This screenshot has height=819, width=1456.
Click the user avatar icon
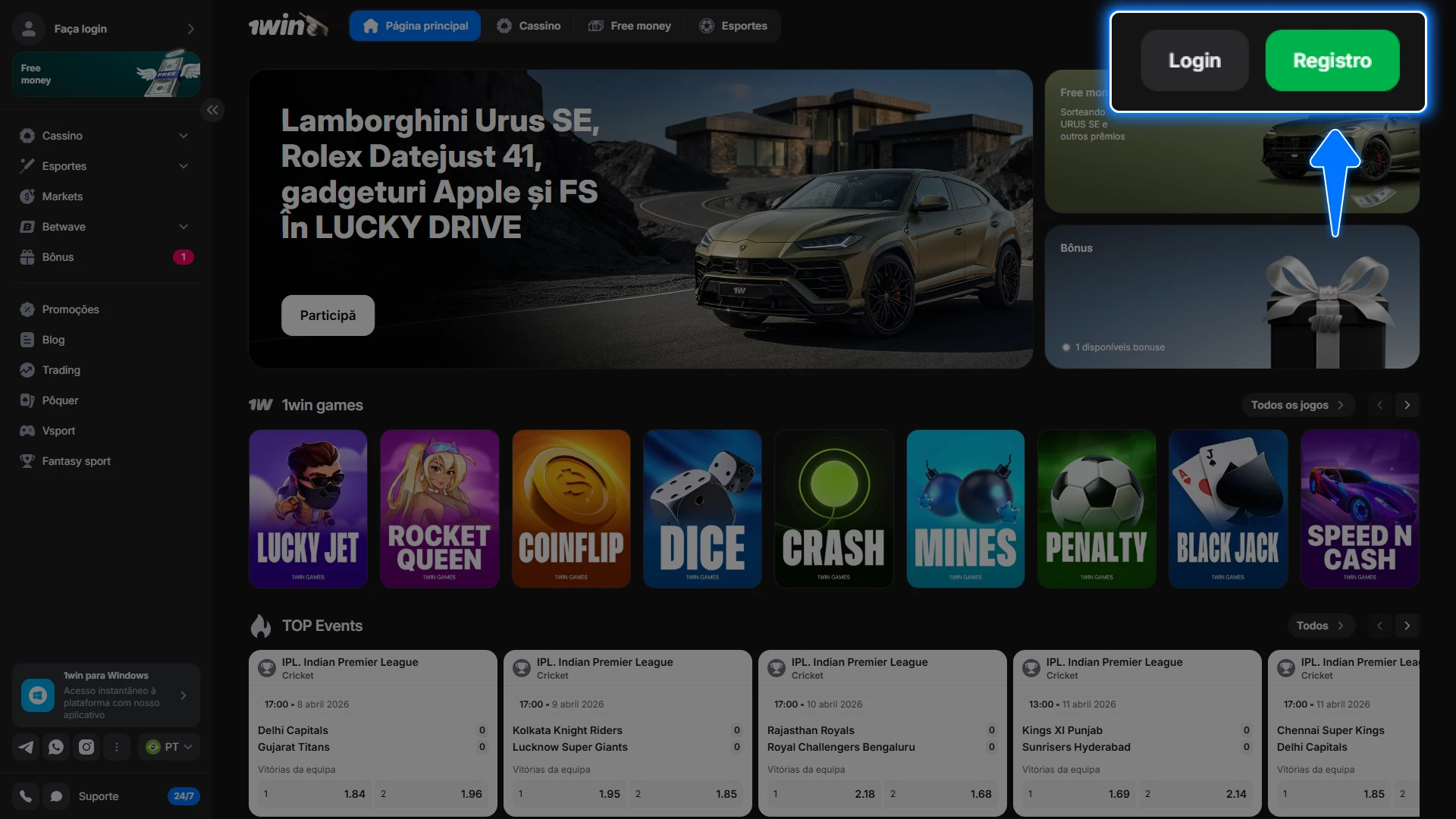point(29,29)
